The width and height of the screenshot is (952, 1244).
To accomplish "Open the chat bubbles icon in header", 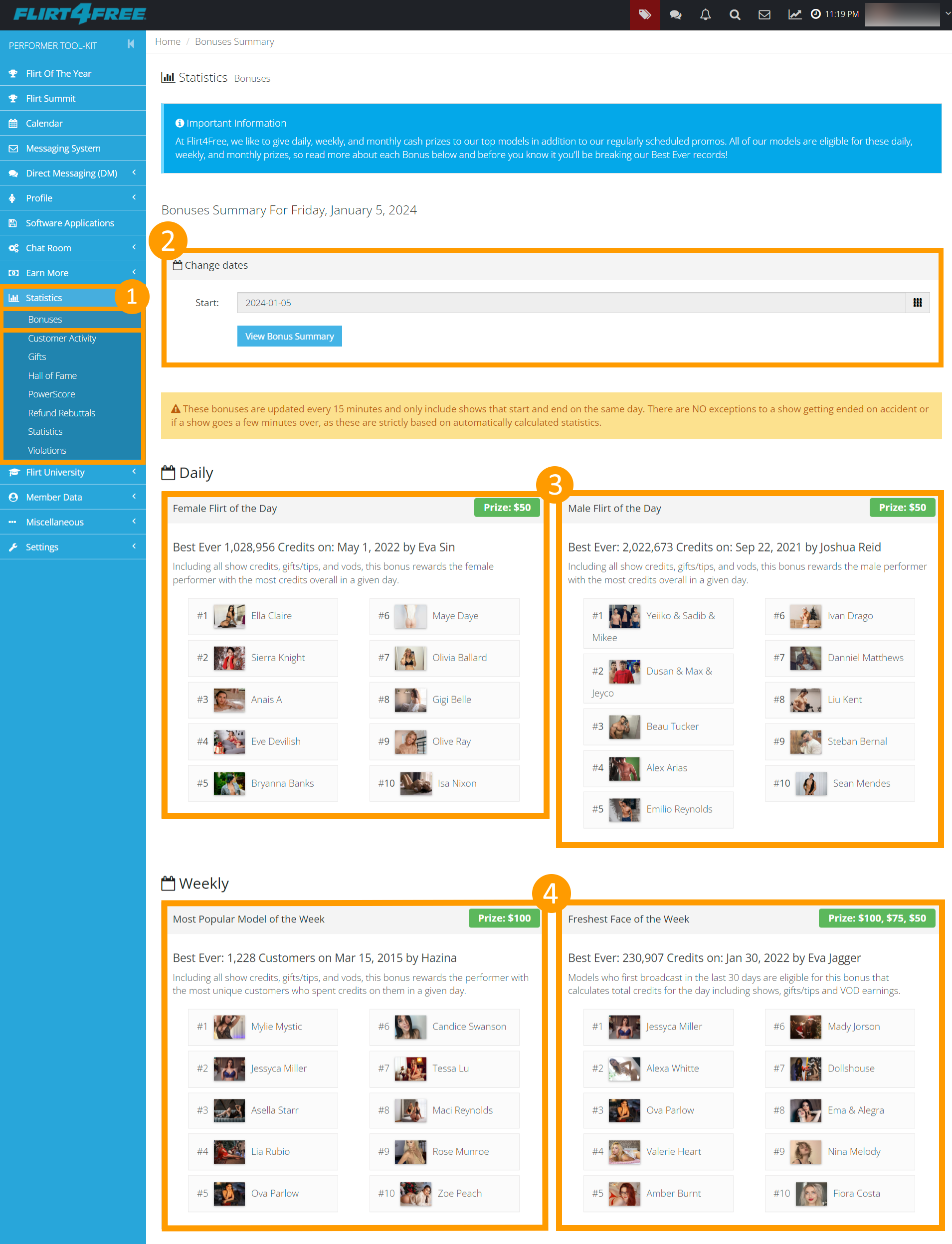I will click(675, 15).
